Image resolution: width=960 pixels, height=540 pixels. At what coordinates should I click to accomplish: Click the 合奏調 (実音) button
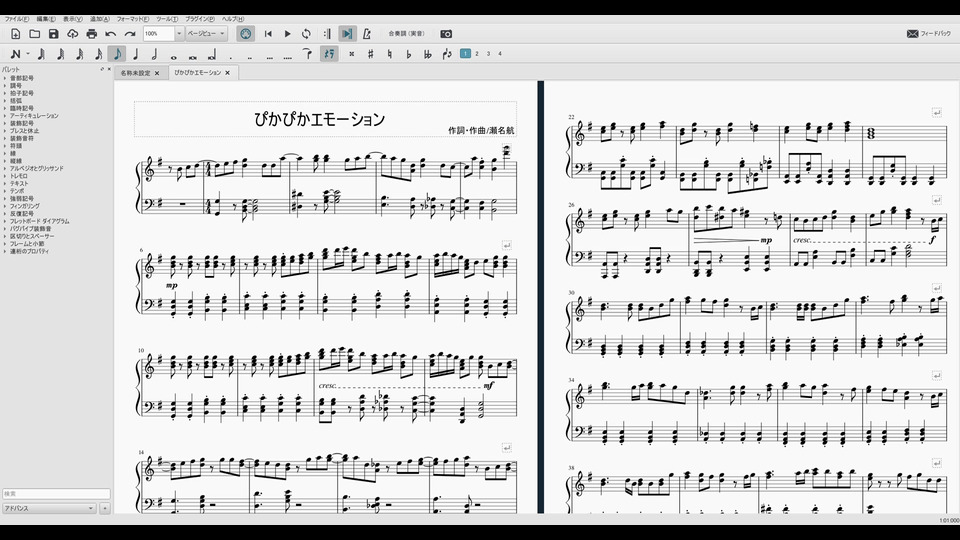point(406,34)
